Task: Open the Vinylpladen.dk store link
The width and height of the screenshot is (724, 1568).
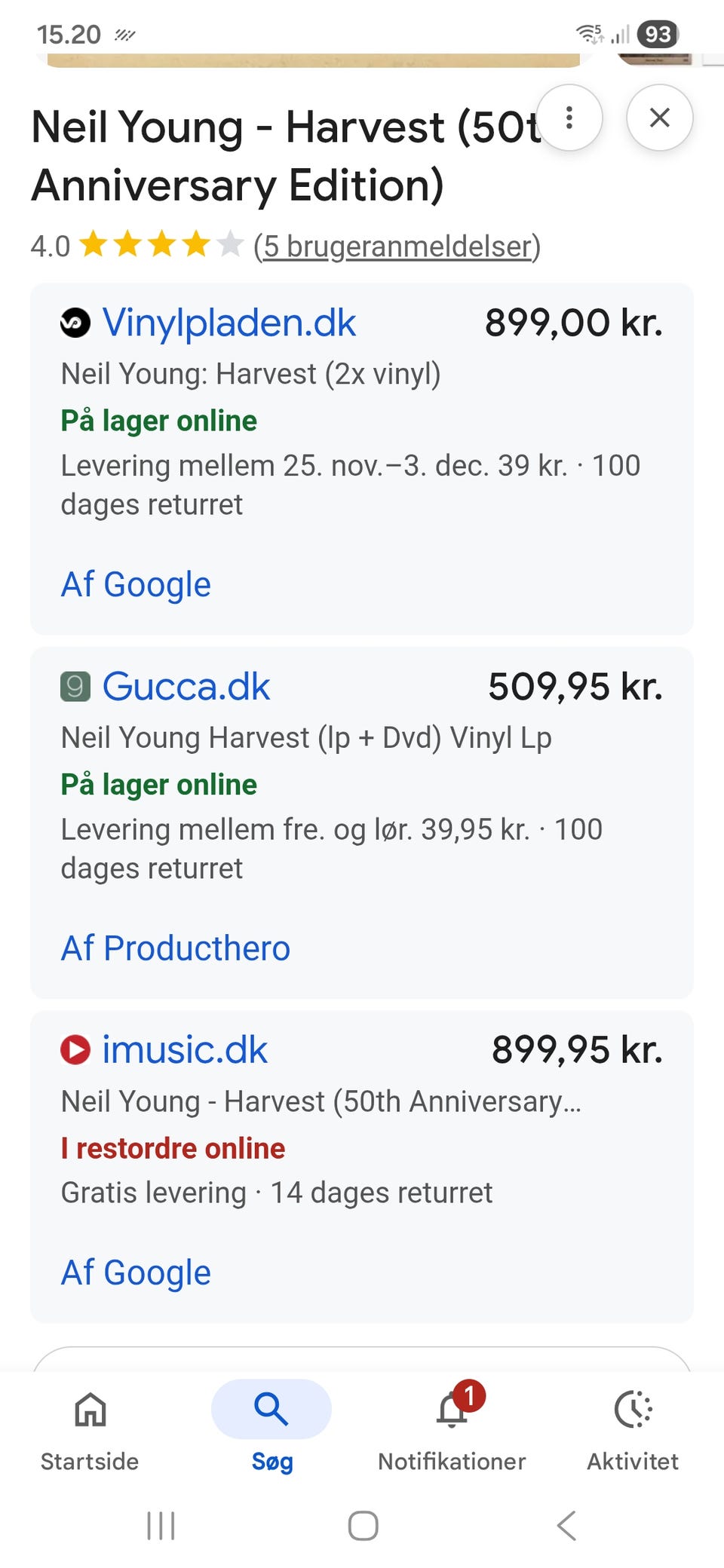Action: [x=229, y=323]
